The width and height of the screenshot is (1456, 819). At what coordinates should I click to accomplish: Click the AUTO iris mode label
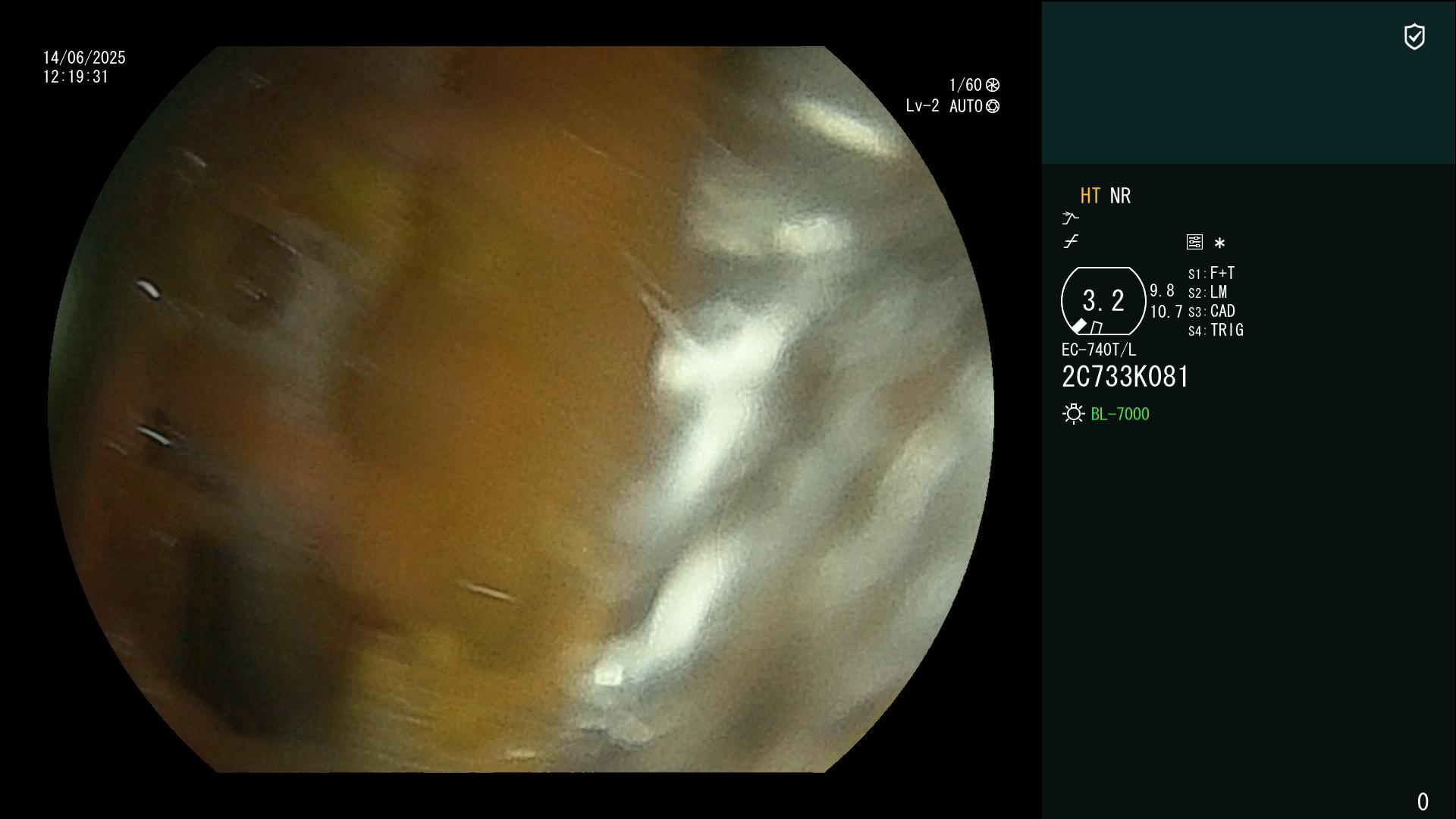[x=966, y=106]
